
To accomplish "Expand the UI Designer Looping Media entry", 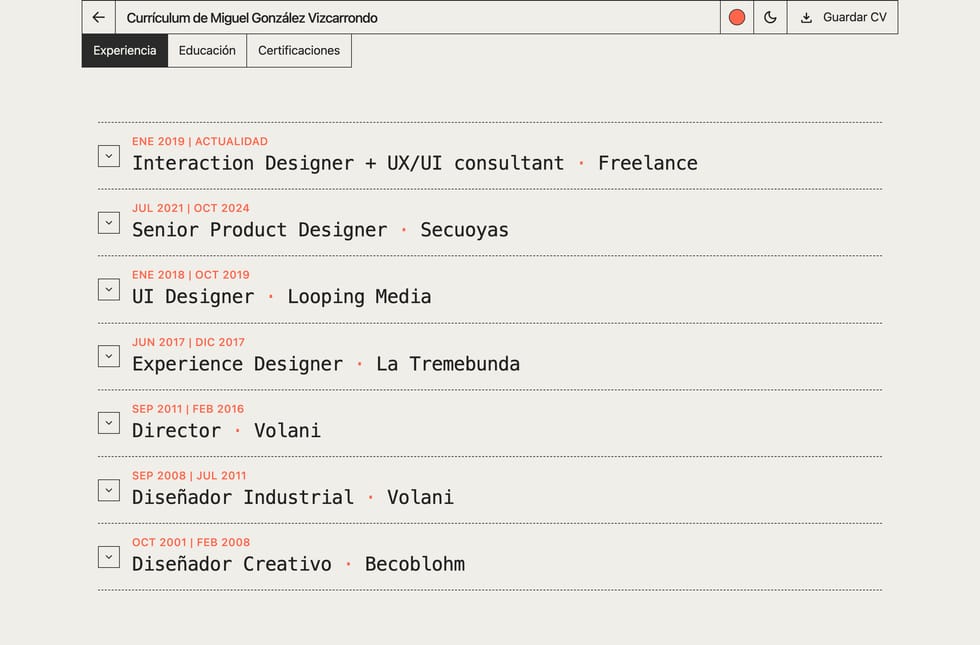I will pos(109,289).
